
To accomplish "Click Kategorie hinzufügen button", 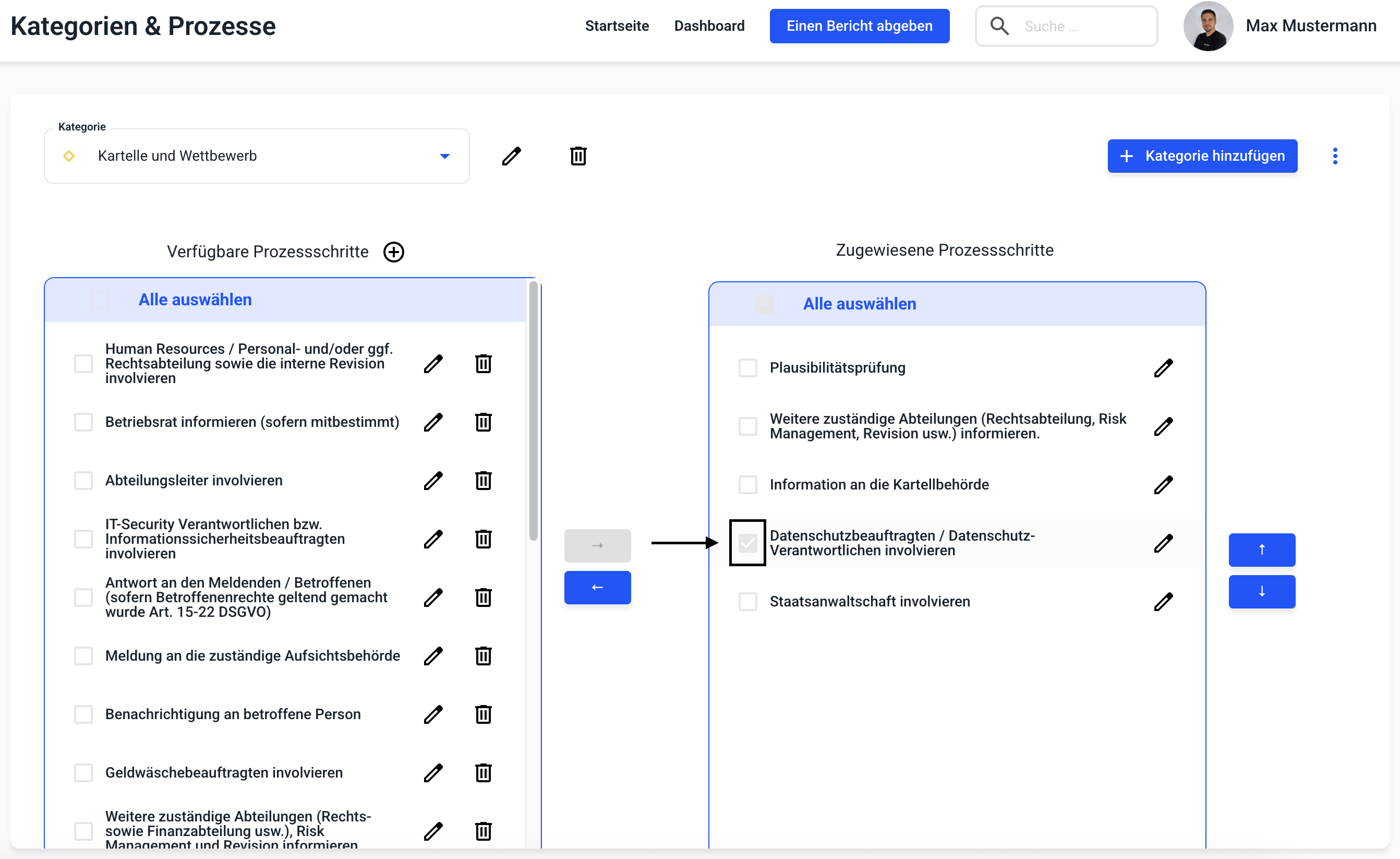I will coord(1202,156).
